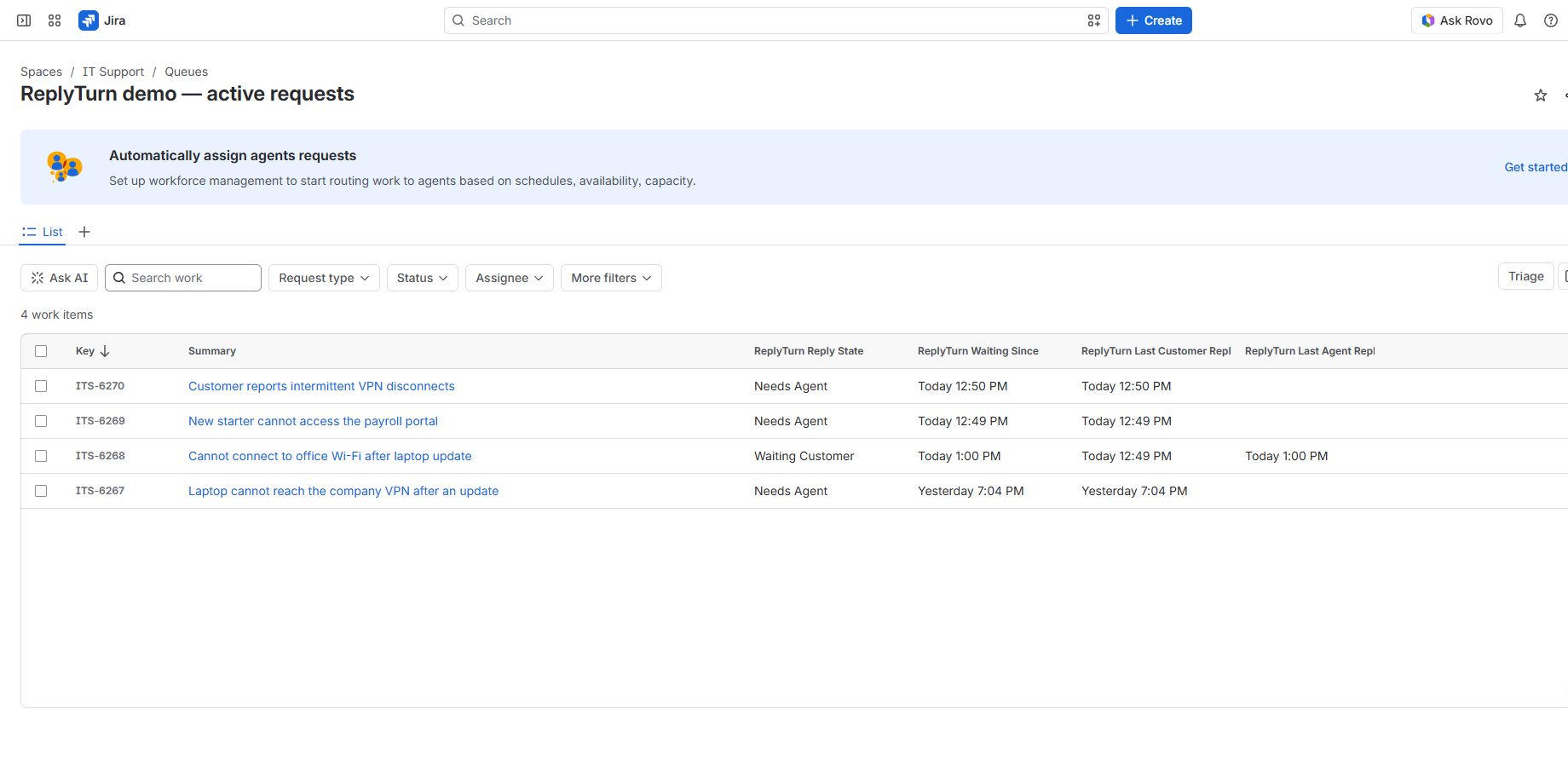
Task: Open advanced search icon in search bar
Action: pyautogui.click(x=1094, y=20)
